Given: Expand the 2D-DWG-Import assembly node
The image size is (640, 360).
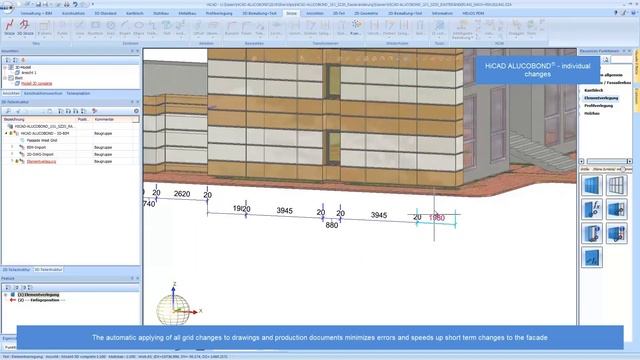Looking at the screenshot, I should point(12,154).
